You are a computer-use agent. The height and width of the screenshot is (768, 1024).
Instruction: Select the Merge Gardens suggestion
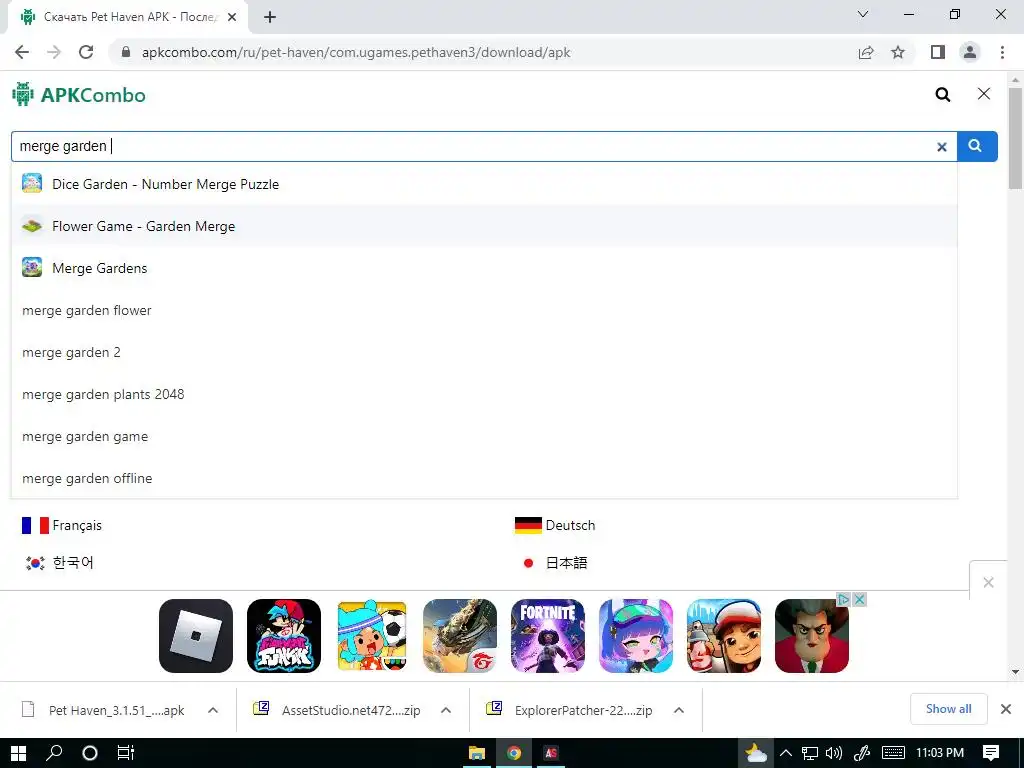[x=484, y=268]
